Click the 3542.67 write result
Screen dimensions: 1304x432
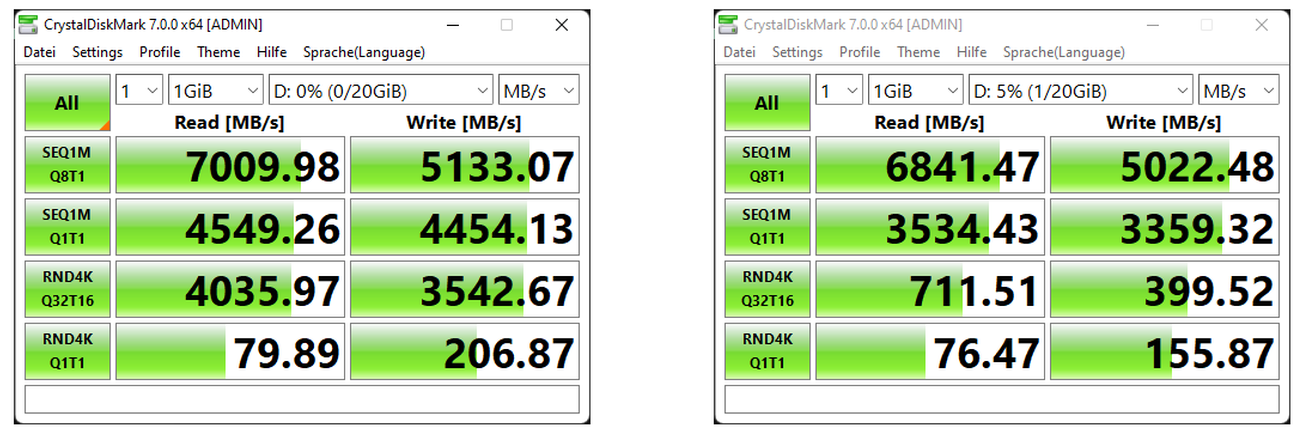tap(465, 289)
